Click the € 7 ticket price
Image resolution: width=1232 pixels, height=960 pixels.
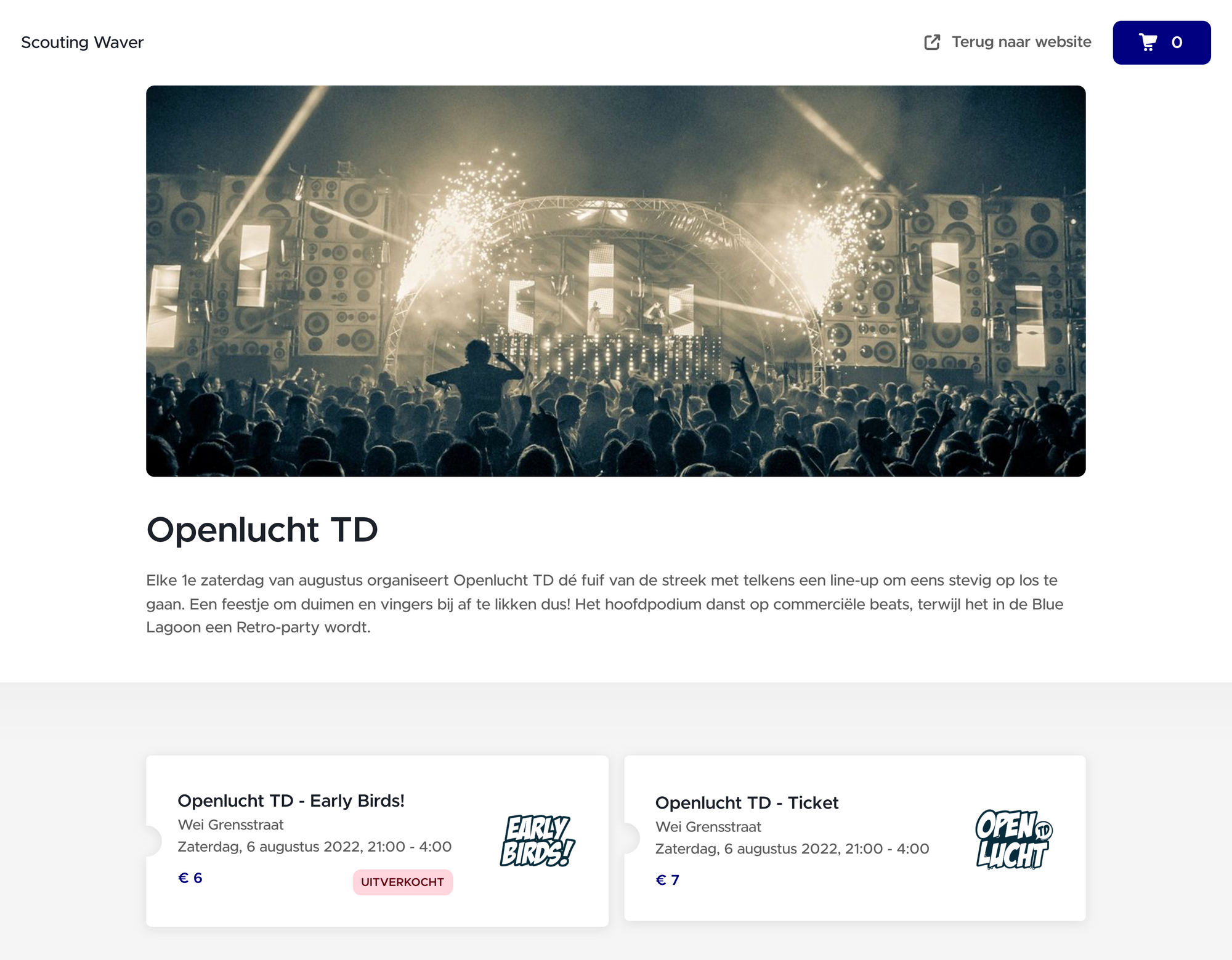(x=667, y=880)
